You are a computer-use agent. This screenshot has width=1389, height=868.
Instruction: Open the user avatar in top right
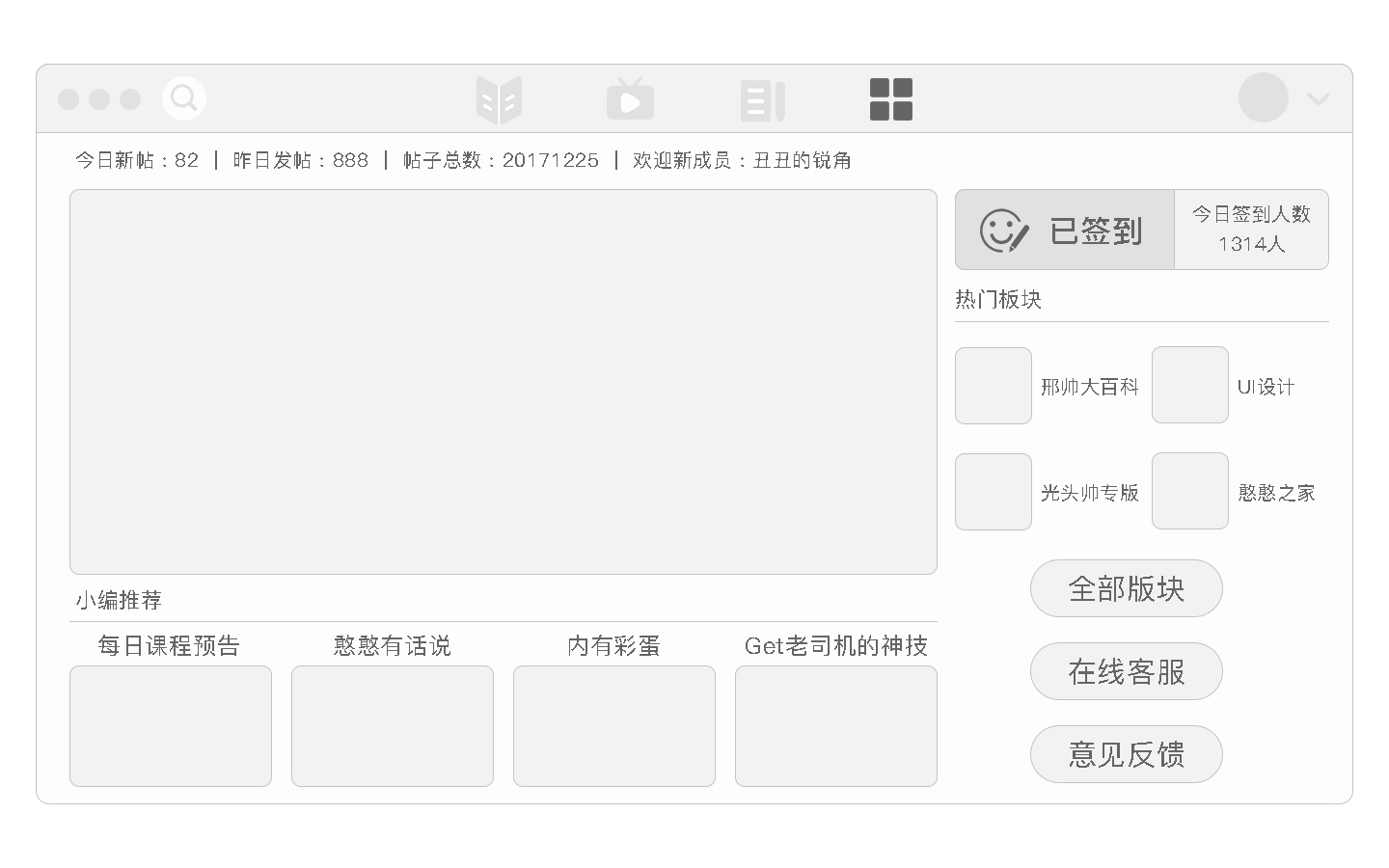(x=1264, y=98)
